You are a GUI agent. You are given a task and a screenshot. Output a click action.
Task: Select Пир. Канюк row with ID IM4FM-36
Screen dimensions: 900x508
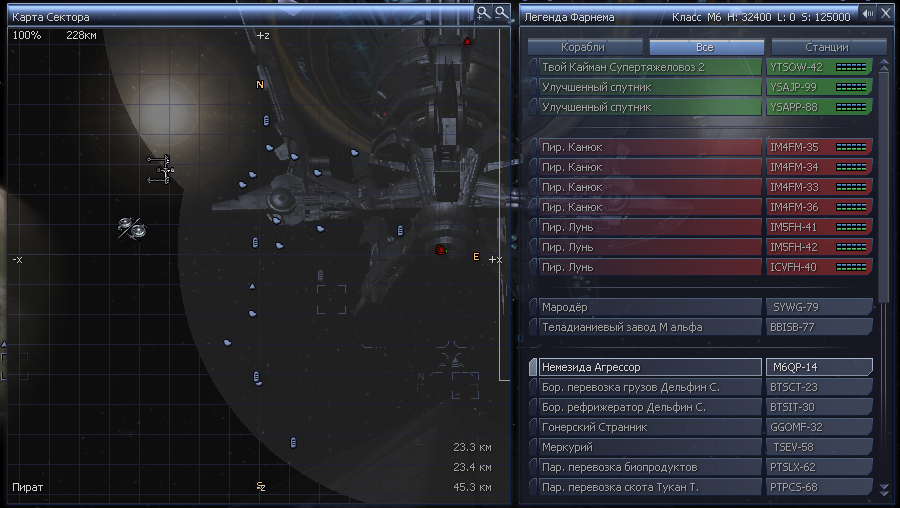point(650,207)
